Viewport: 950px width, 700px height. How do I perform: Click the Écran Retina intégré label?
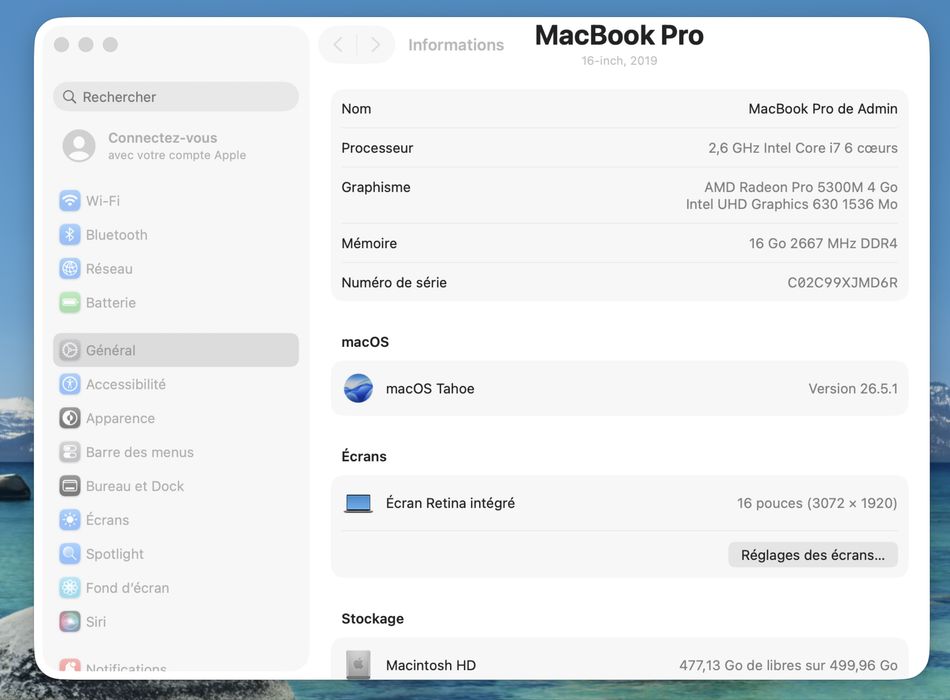point(450,503)
